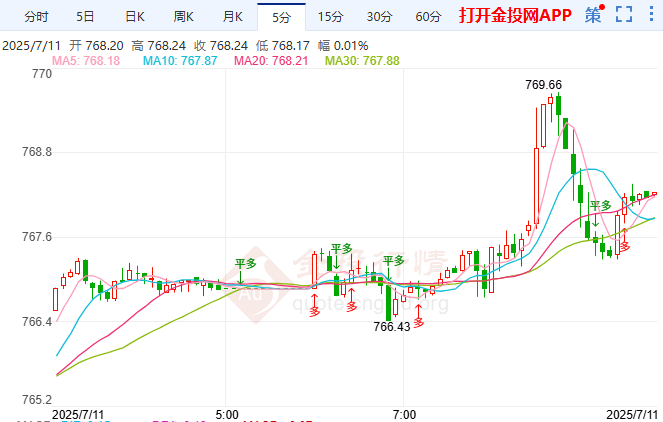The height and width of the screenshot is (422, 663).
Task: Switch to 15分 interval tab
Action: tap(330, 17)
